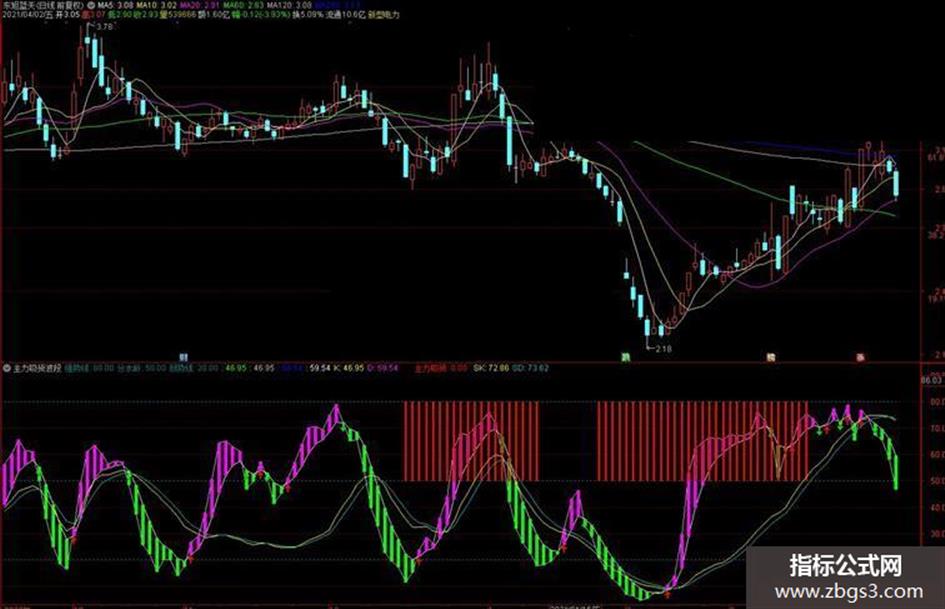Click the 2.18 low price label
This screenshot has width=945, height=609.
tap(663, 349)
